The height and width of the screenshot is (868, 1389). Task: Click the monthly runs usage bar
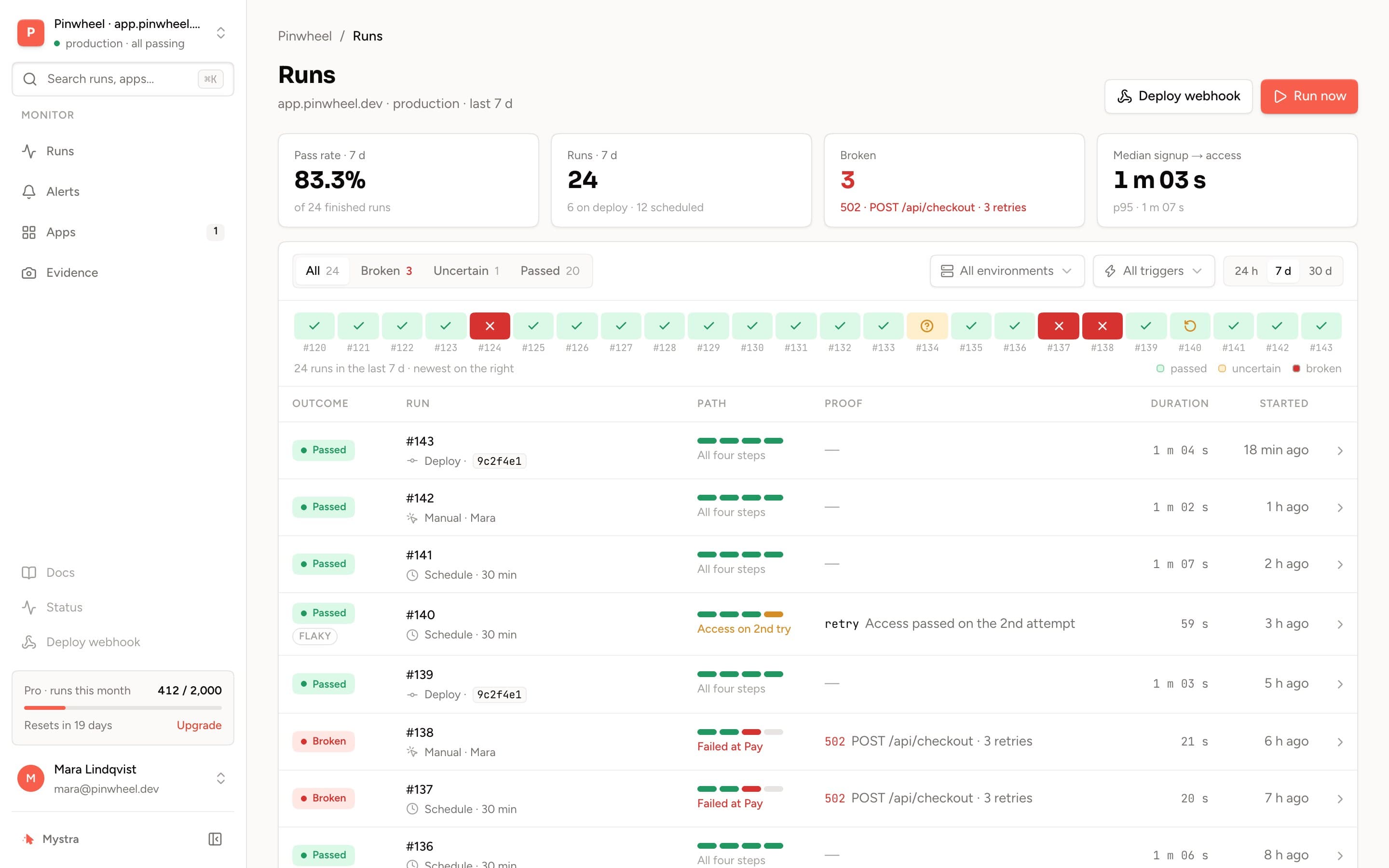coord(123,708)
